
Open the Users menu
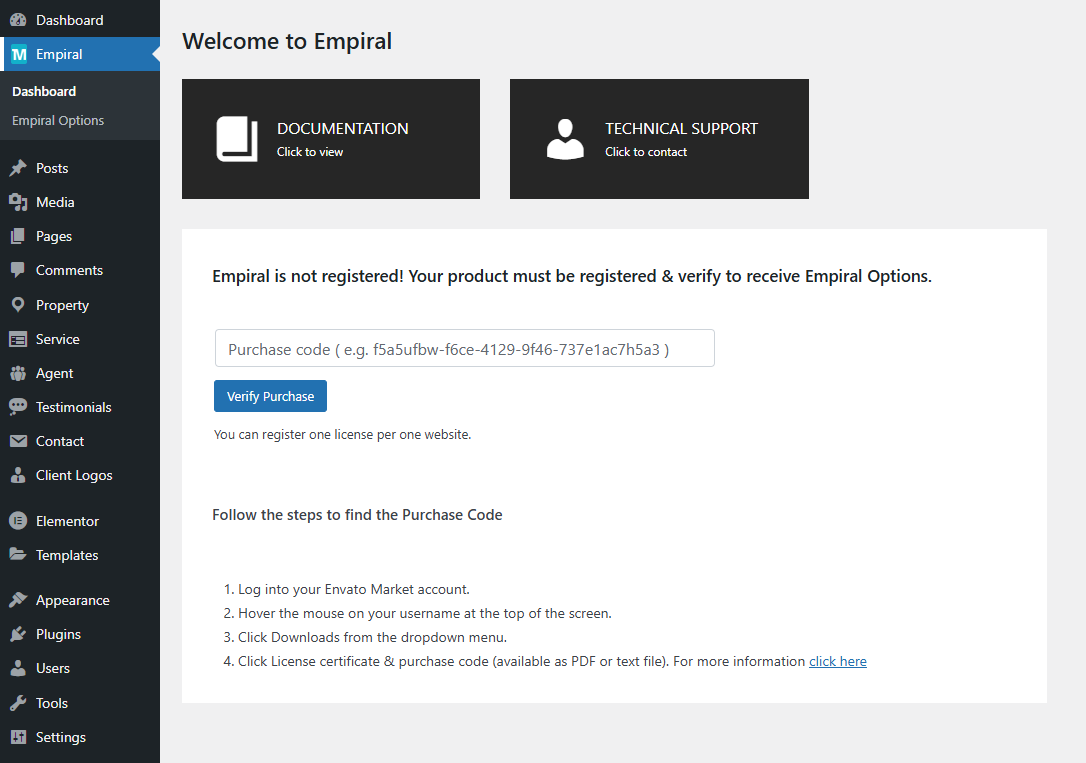coord(80,668)
